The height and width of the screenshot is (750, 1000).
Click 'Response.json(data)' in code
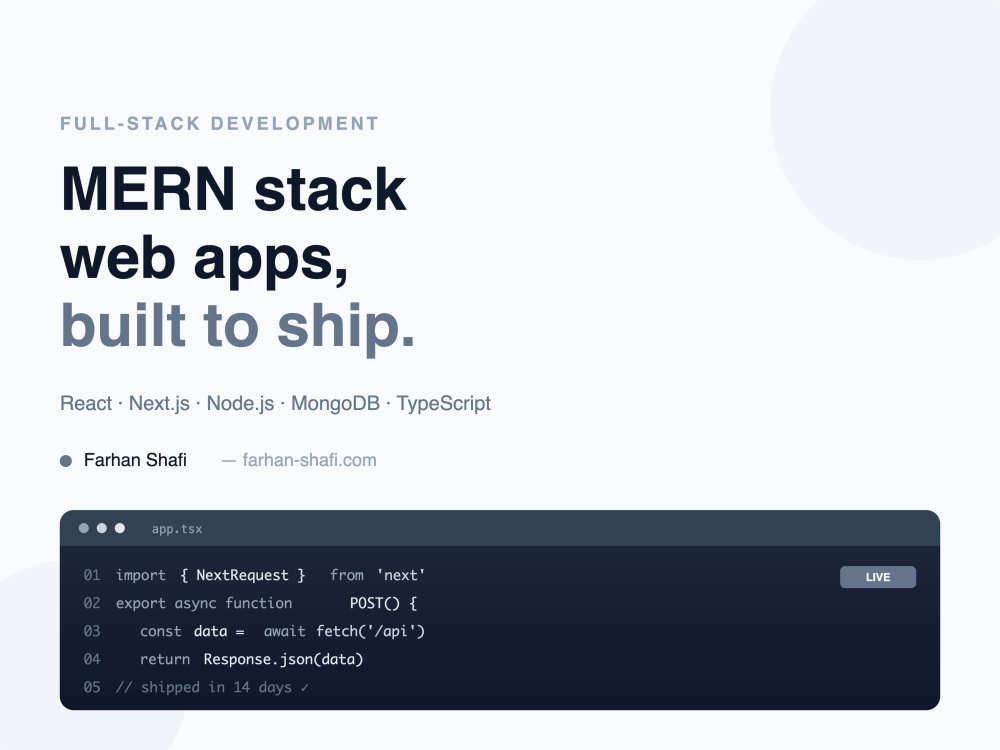[x=283, y=659]
